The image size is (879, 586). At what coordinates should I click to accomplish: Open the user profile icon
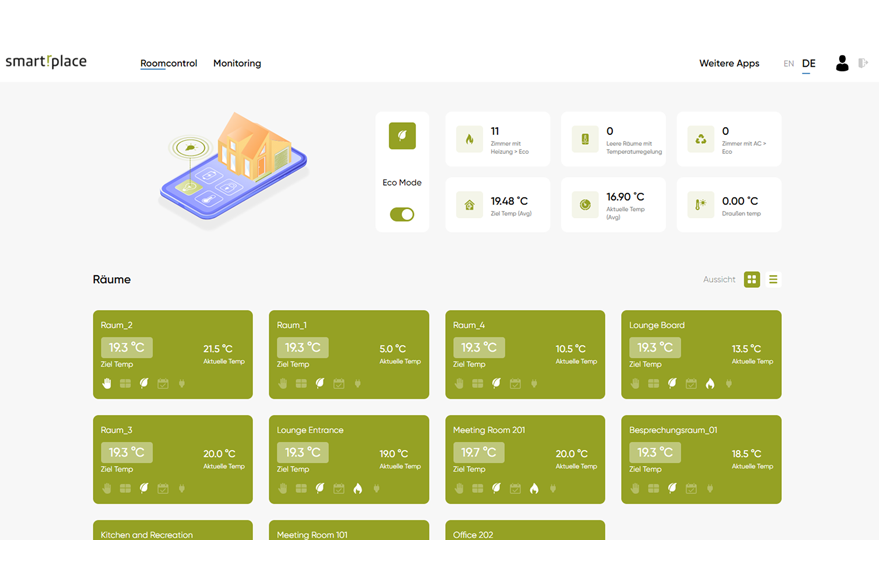coord(842,63)
